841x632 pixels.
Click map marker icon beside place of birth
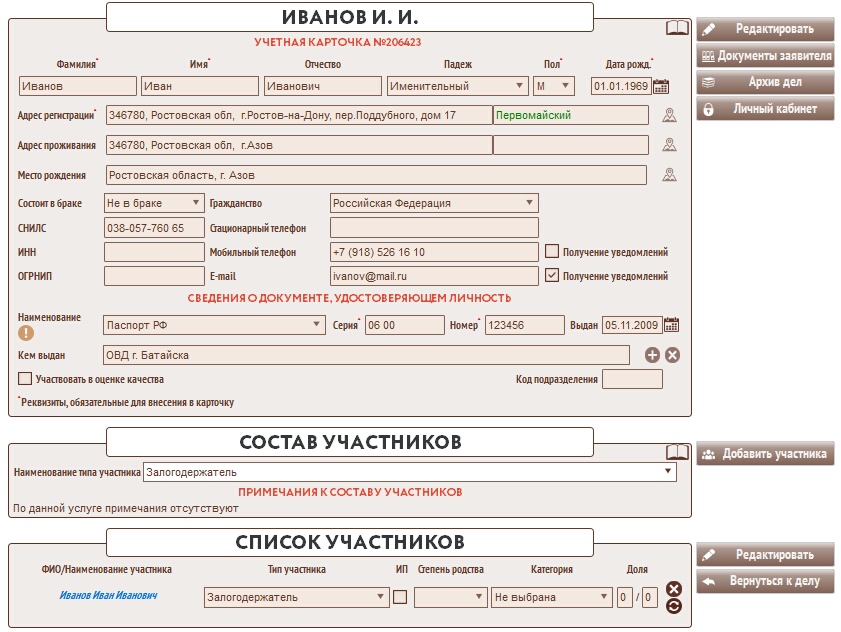669,176
